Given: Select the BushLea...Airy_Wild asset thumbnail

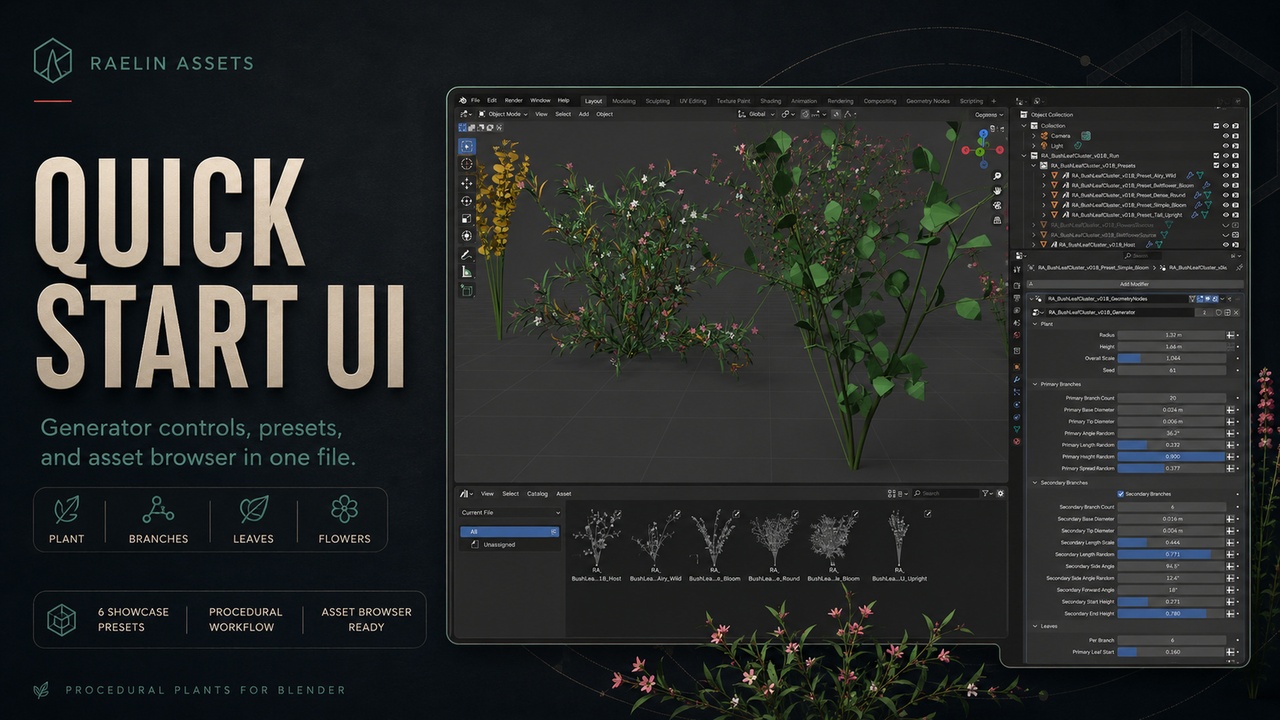Looking at the screenshot, I should pyautogui.click(x=655, y=546).
